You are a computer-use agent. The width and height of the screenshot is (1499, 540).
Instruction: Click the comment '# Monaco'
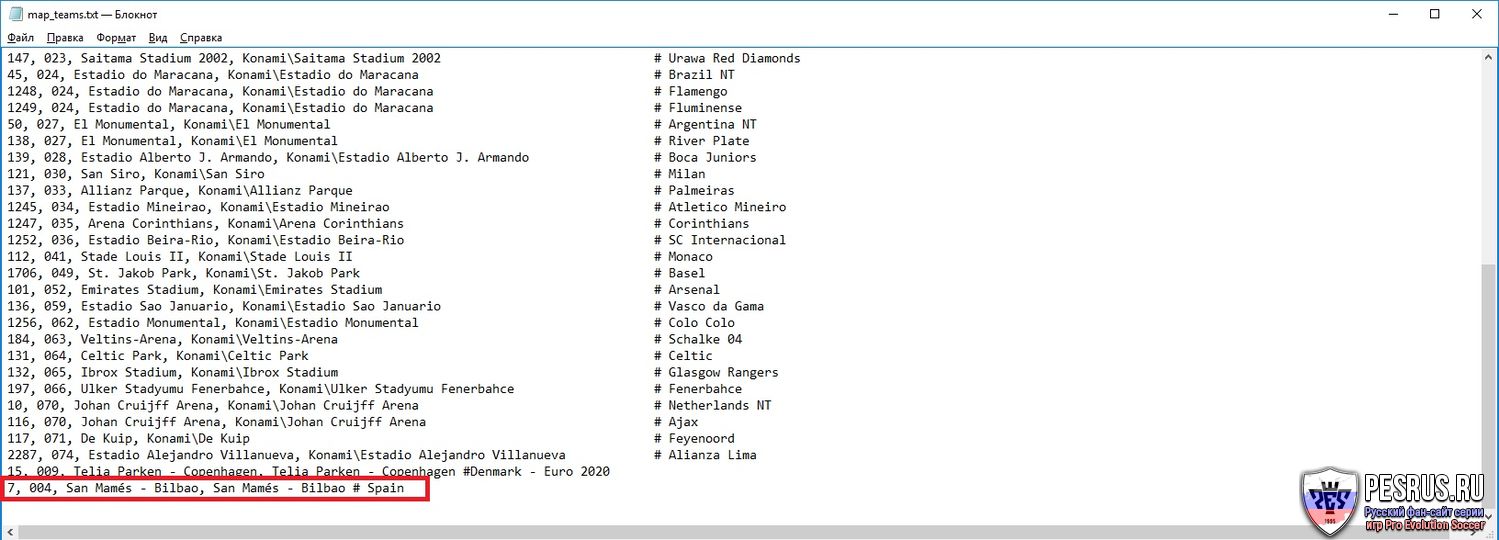click(683, 256)
